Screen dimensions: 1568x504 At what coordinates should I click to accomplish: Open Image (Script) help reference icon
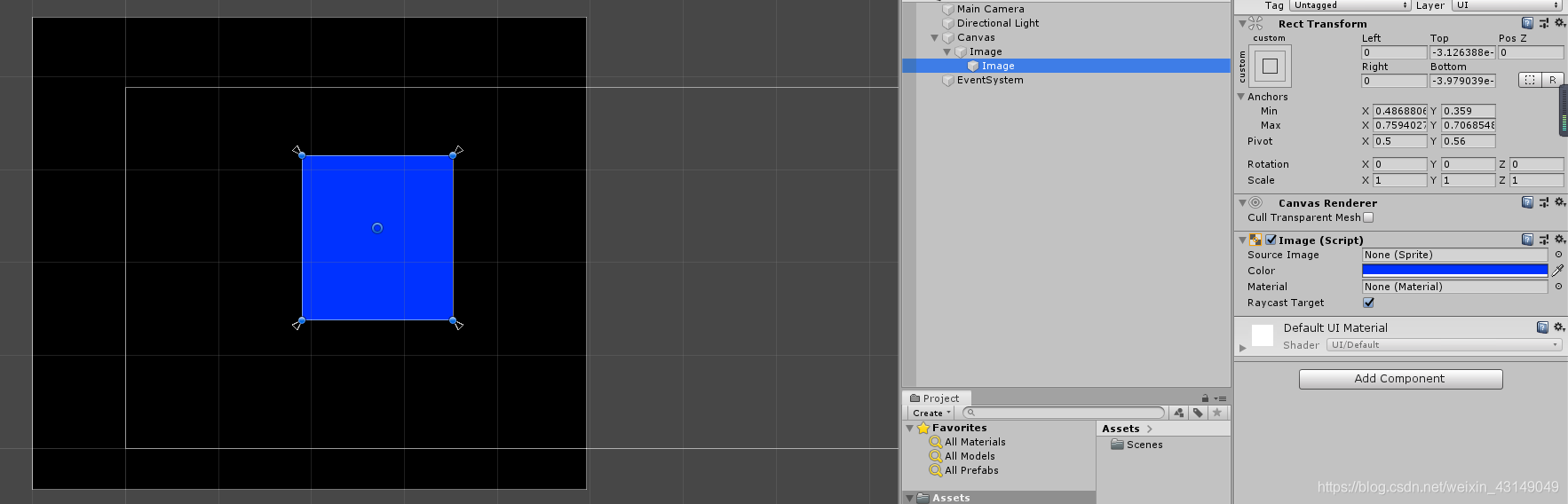1527,240
